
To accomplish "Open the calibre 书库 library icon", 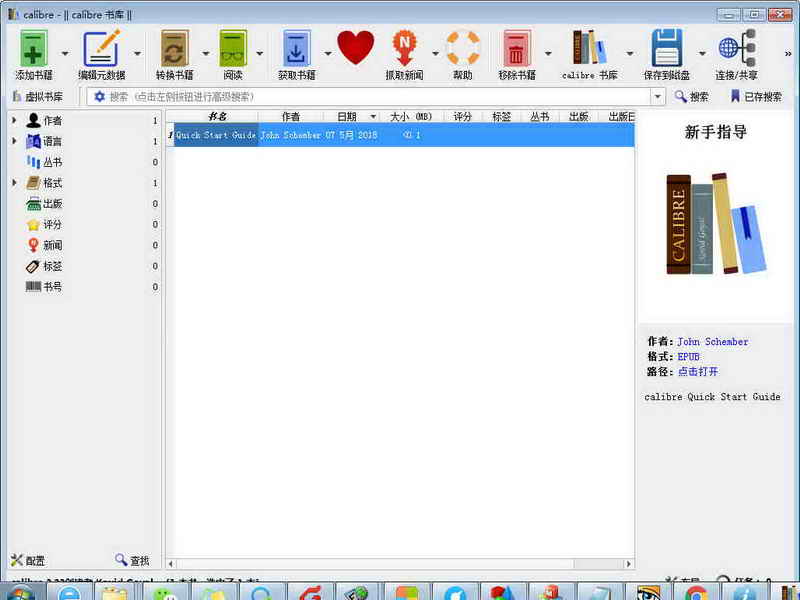I will coord(589,47).
